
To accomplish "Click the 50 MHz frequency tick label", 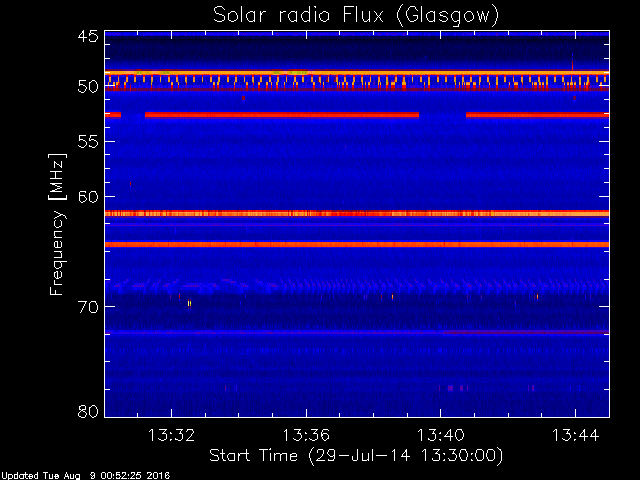I will [x=88, y=87].
